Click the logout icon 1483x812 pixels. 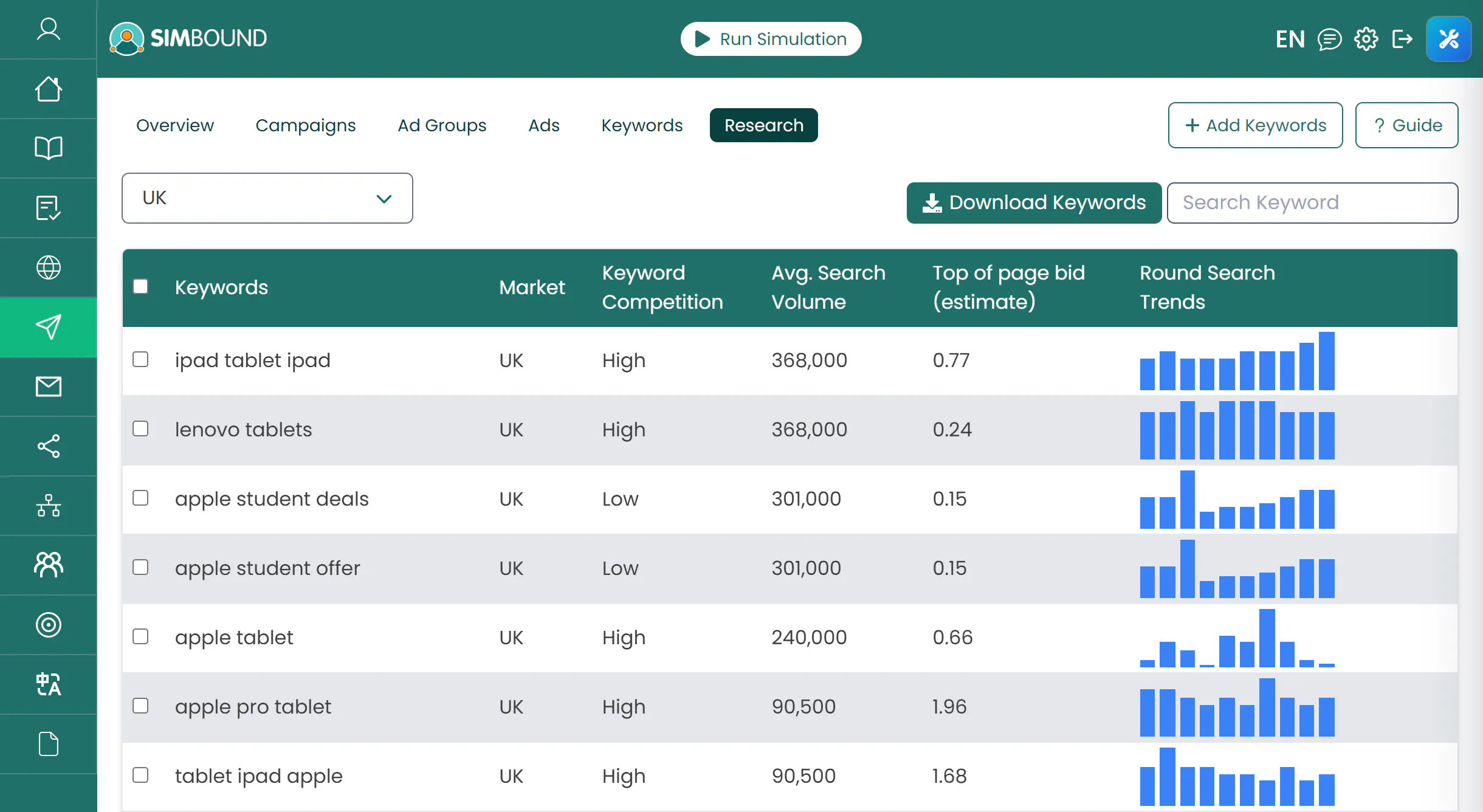point(1402,39)
